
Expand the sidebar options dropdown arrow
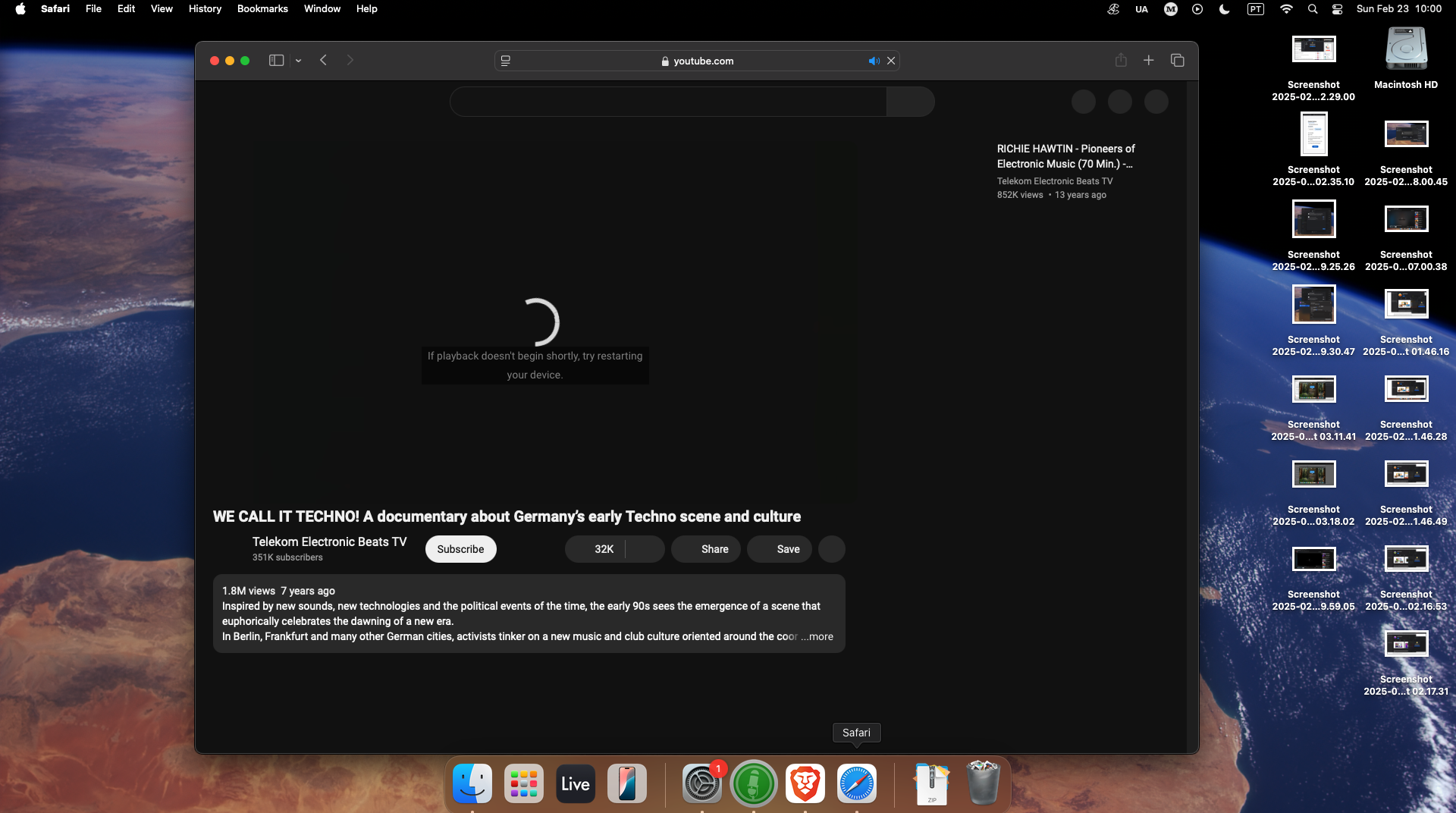coord(299,61)
